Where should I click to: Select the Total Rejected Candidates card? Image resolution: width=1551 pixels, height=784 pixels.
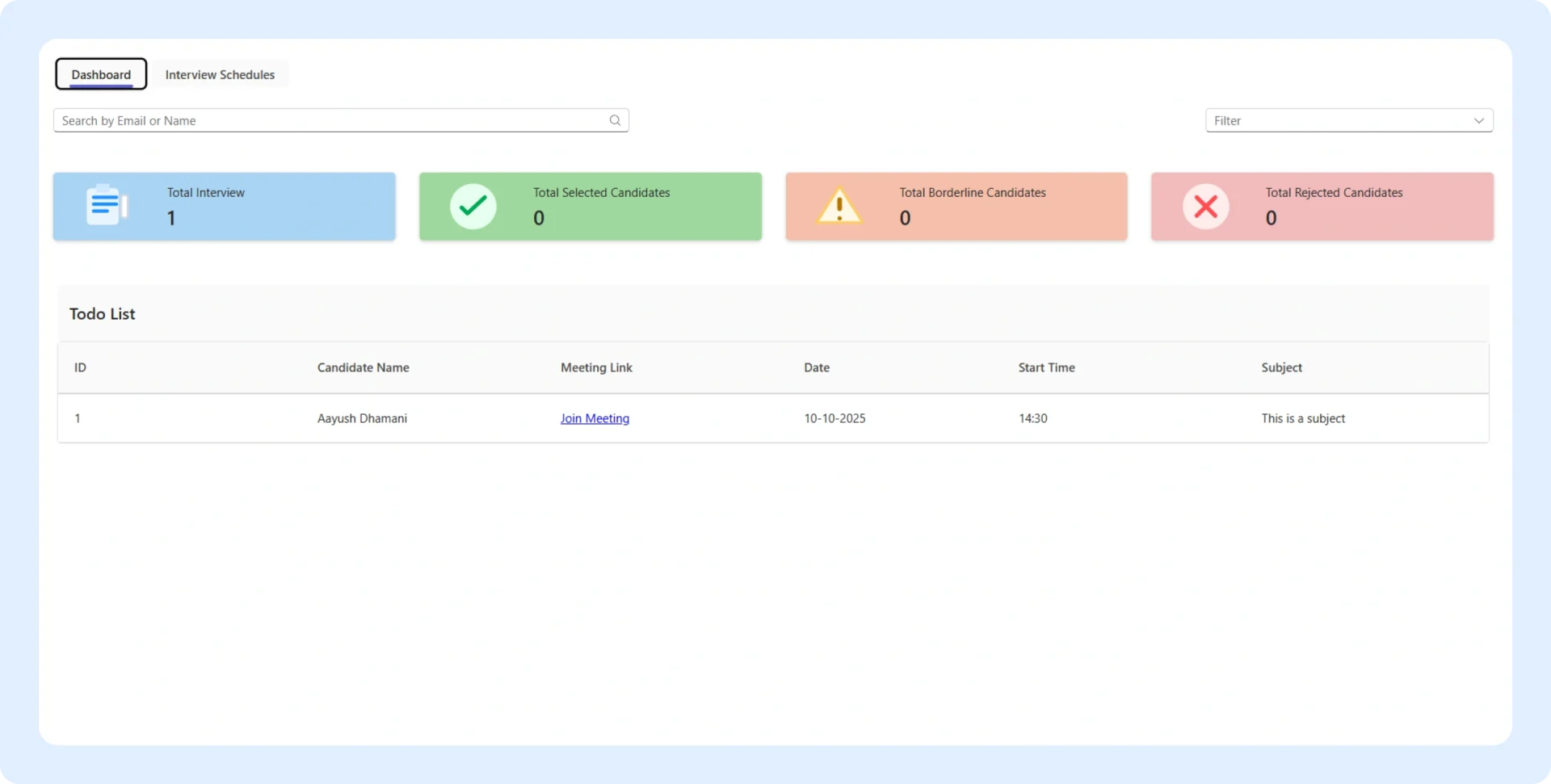[x=1322, y=206]
